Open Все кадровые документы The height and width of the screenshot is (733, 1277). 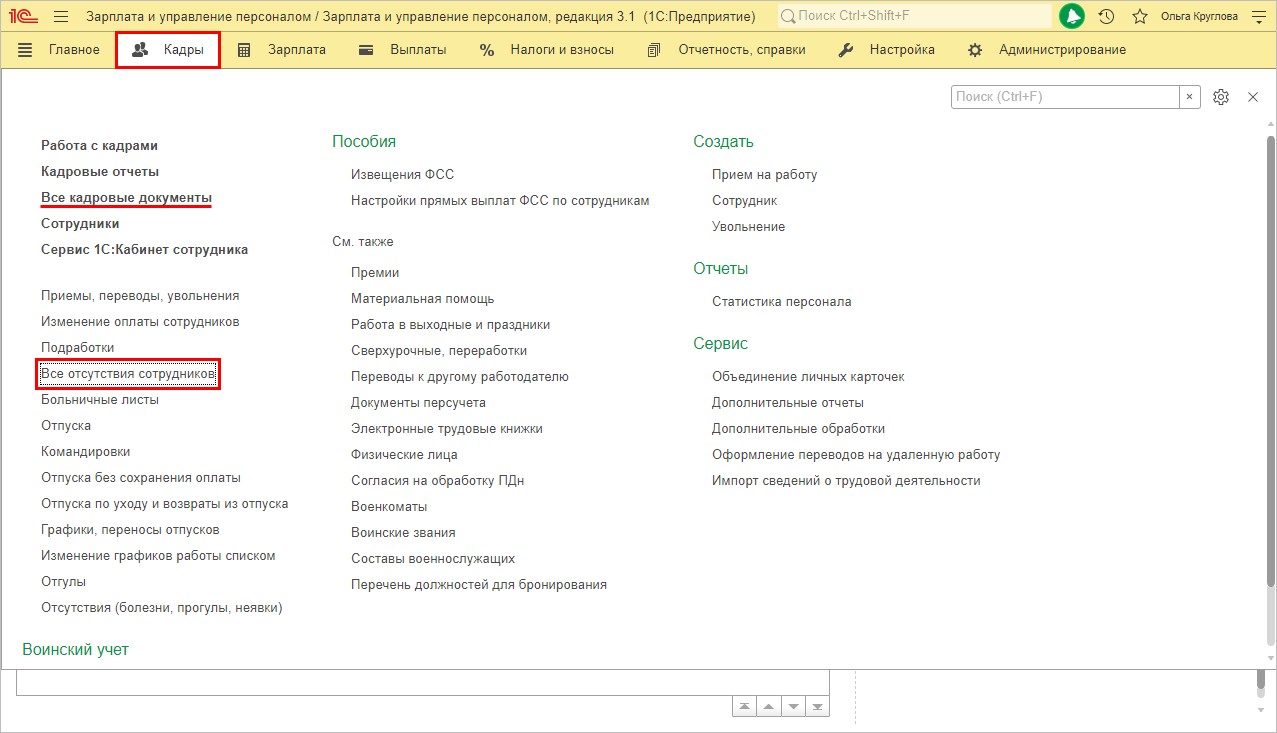[x=126, y=198]
